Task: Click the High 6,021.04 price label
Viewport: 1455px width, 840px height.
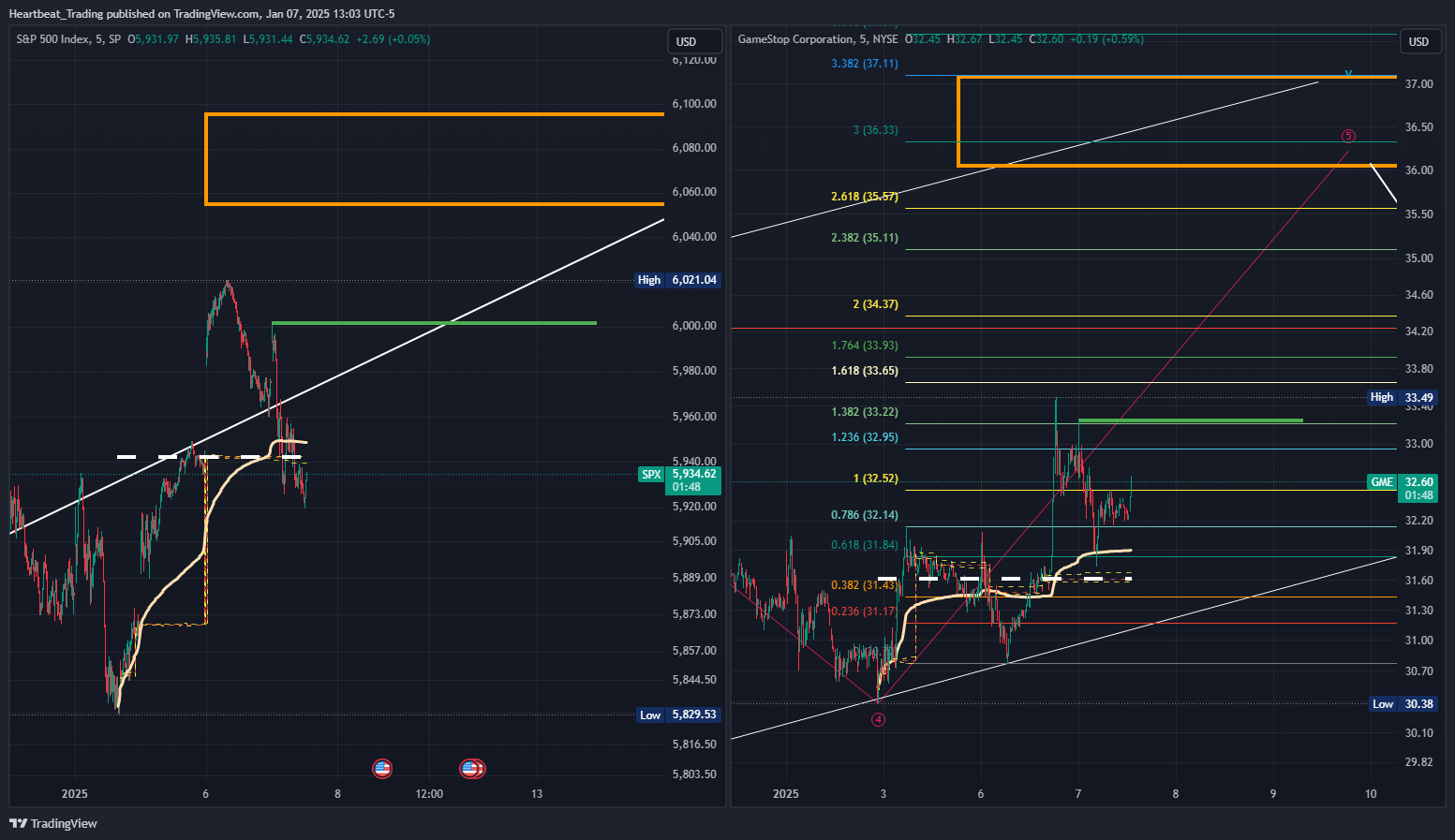Action: click(677, 280)
